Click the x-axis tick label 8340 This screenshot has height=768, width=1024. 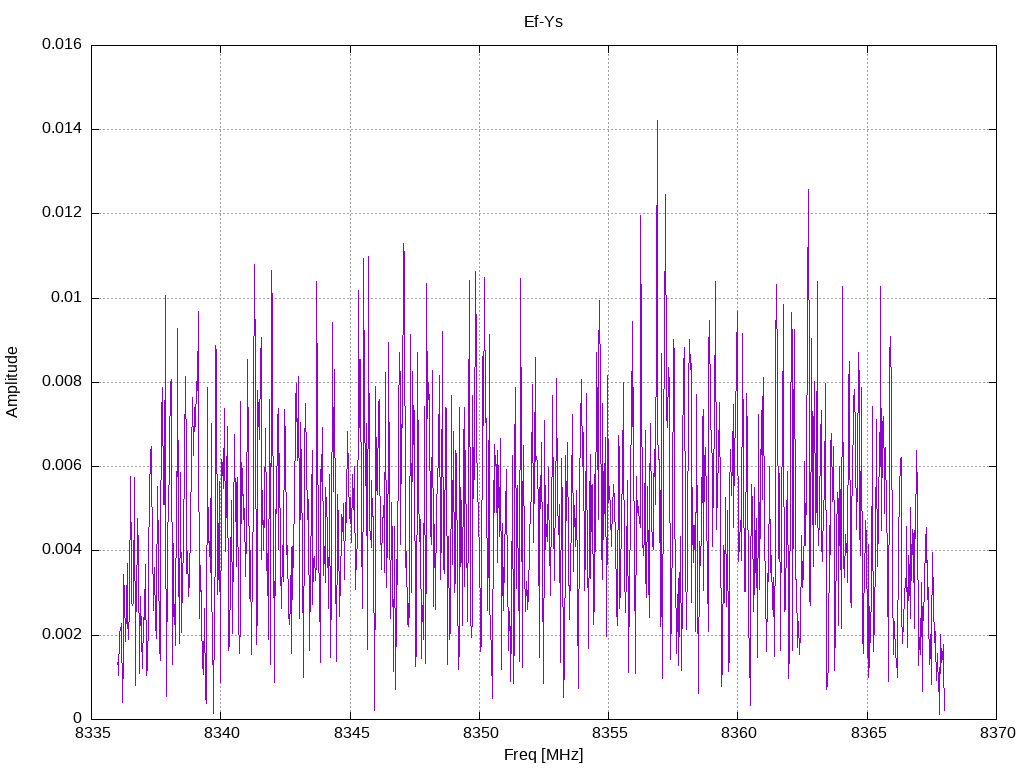coord(221,733)
